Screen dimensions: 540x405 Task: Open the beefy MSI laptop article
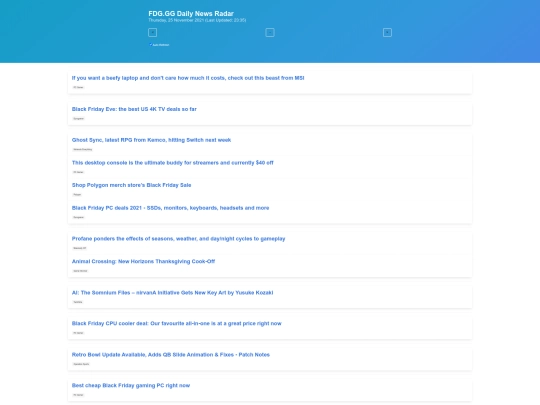point(188,78)
